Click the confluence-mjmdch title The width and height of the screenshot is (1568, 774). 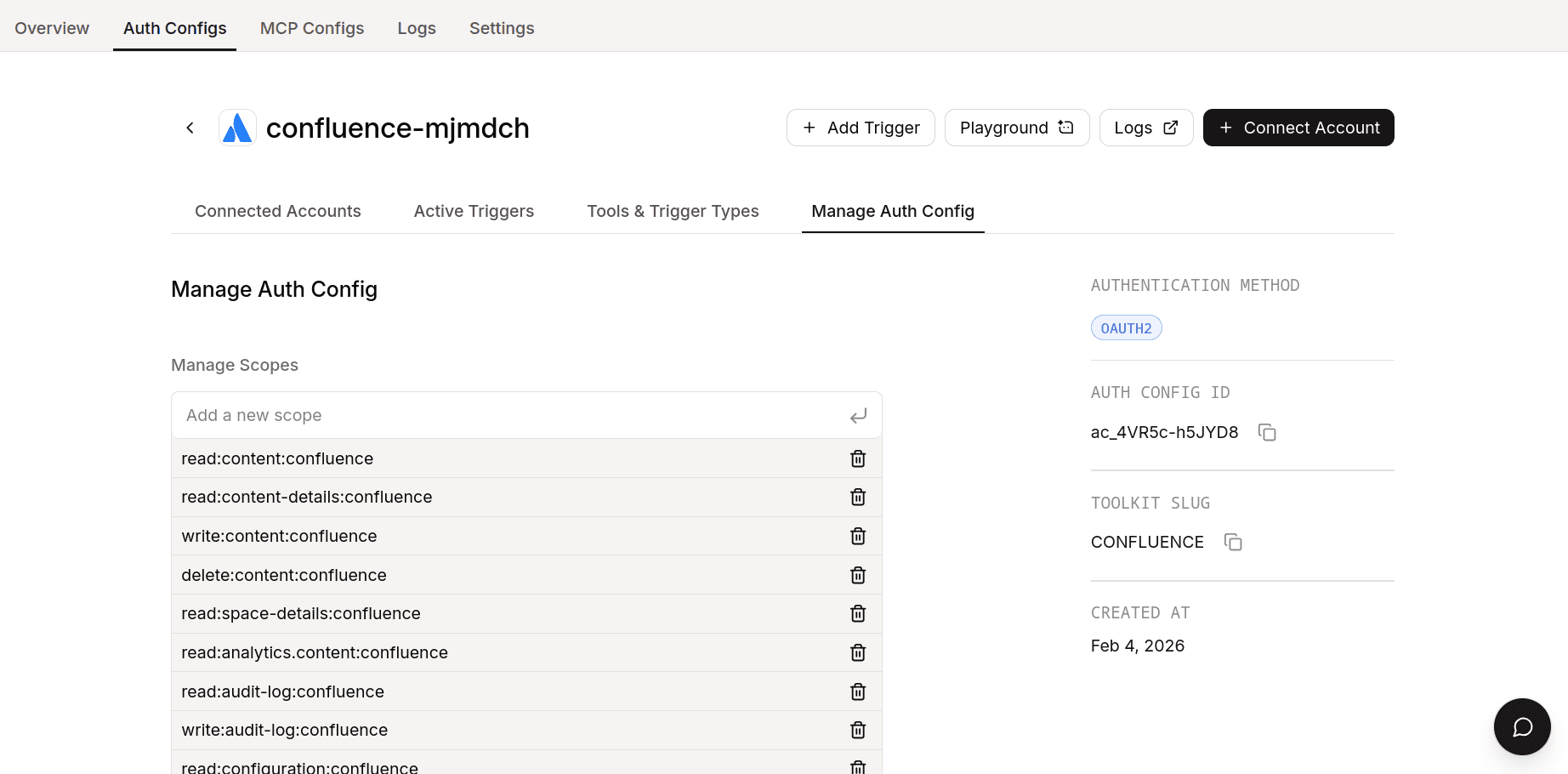[397, 128]
